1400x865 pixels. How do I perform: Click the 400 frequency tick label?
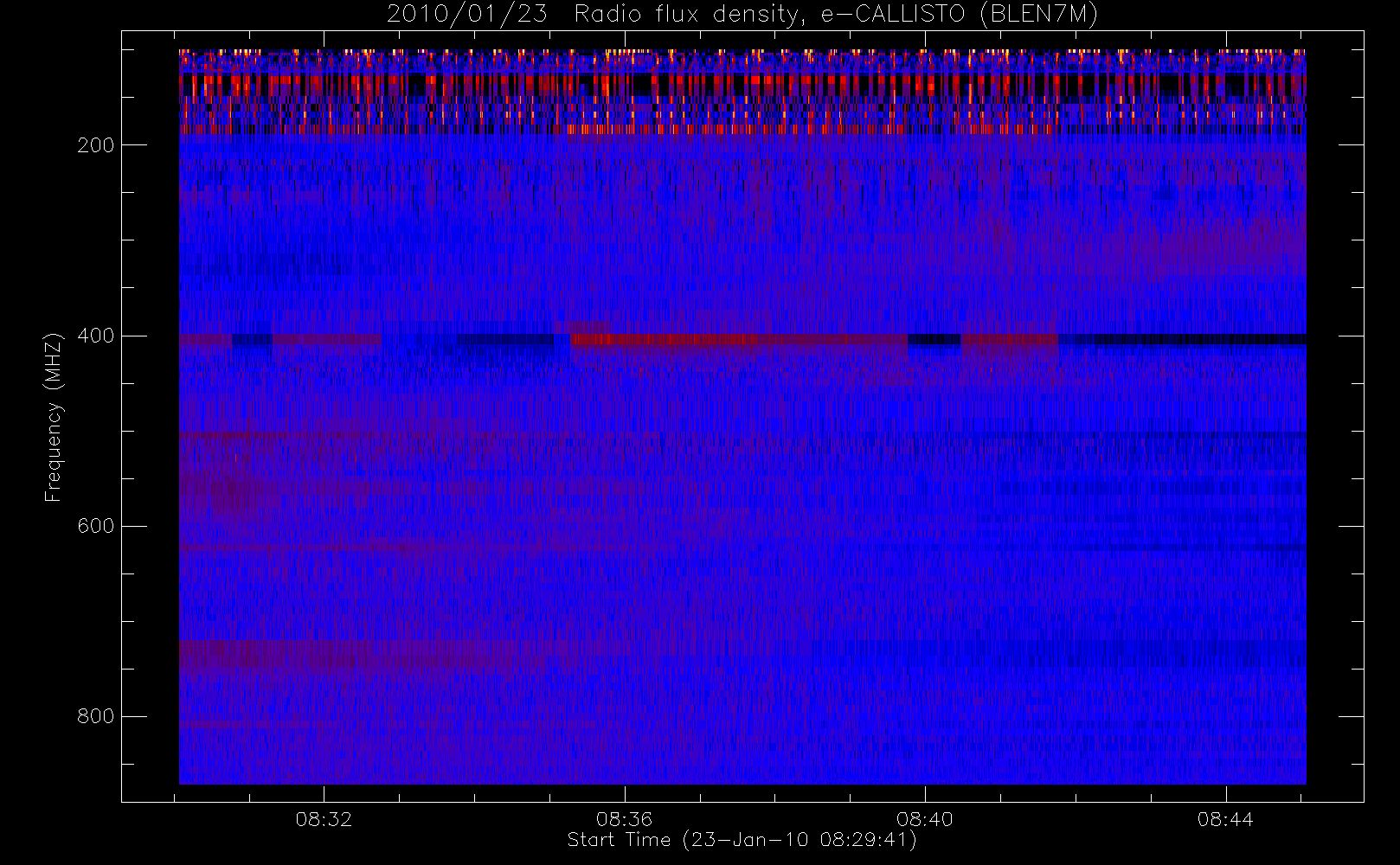tap(95, 336)
